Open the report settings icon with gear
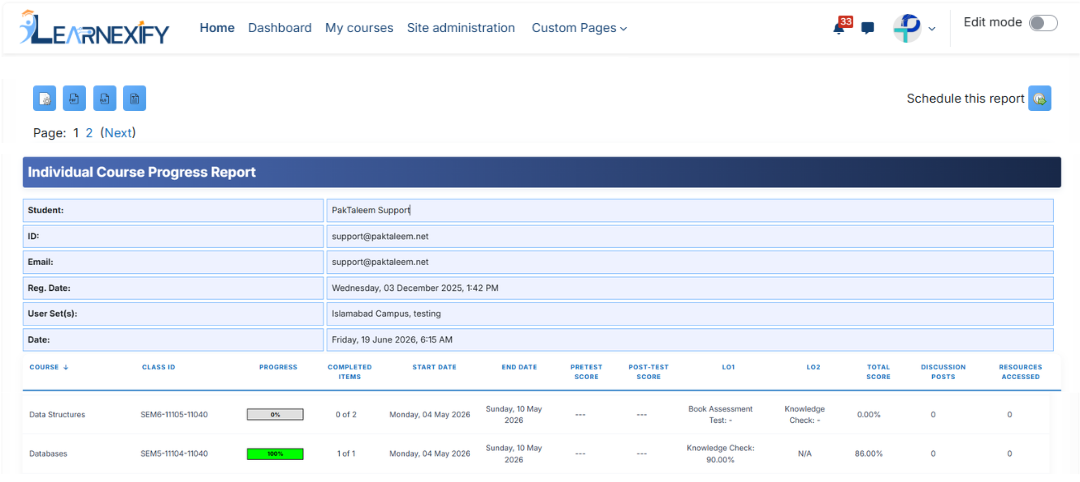The image size is (1080, 482). click(x=45, y=98)
